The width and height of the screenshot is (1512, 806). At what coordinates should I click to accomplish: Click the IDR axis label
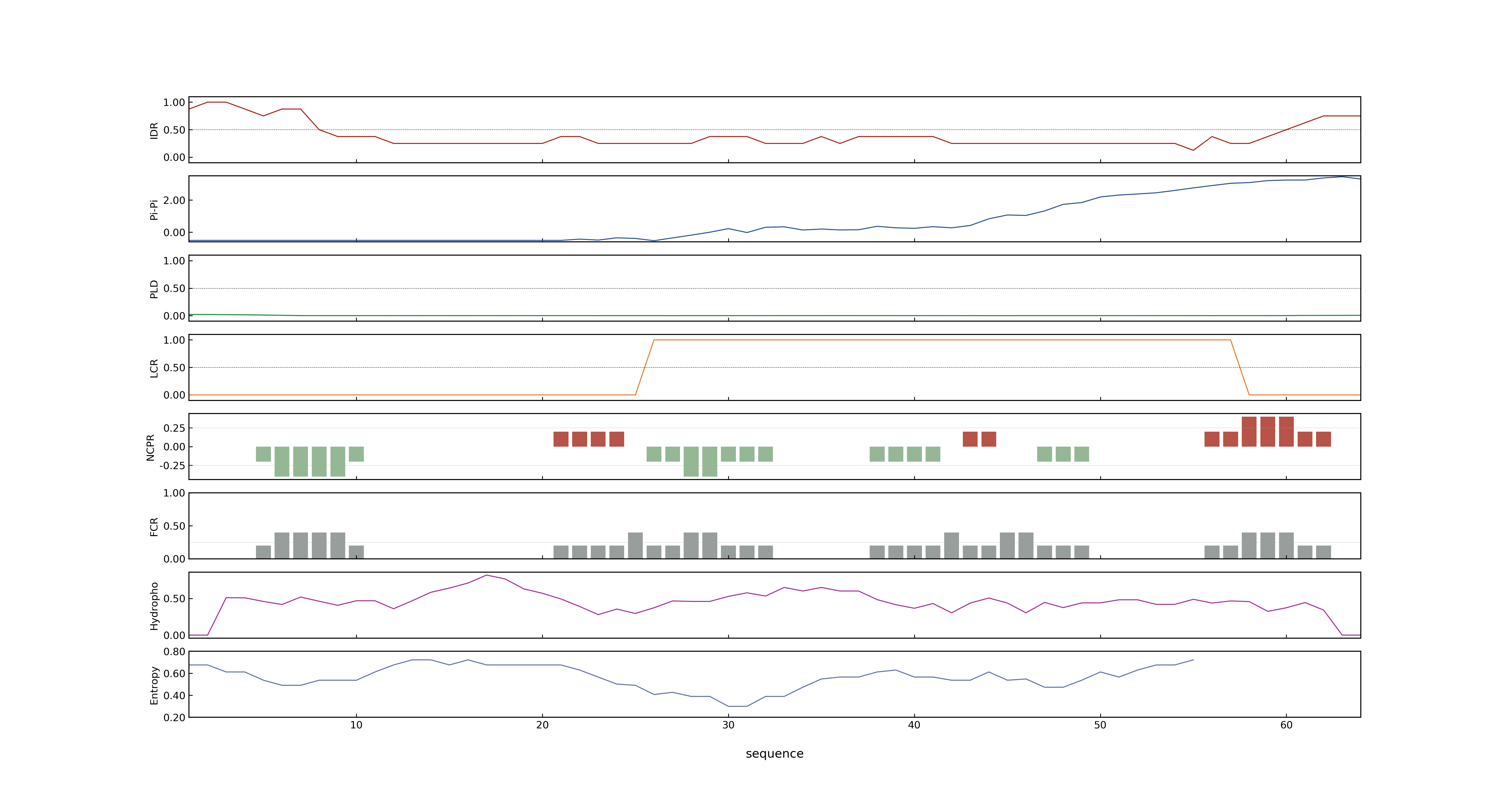(154, 130)
